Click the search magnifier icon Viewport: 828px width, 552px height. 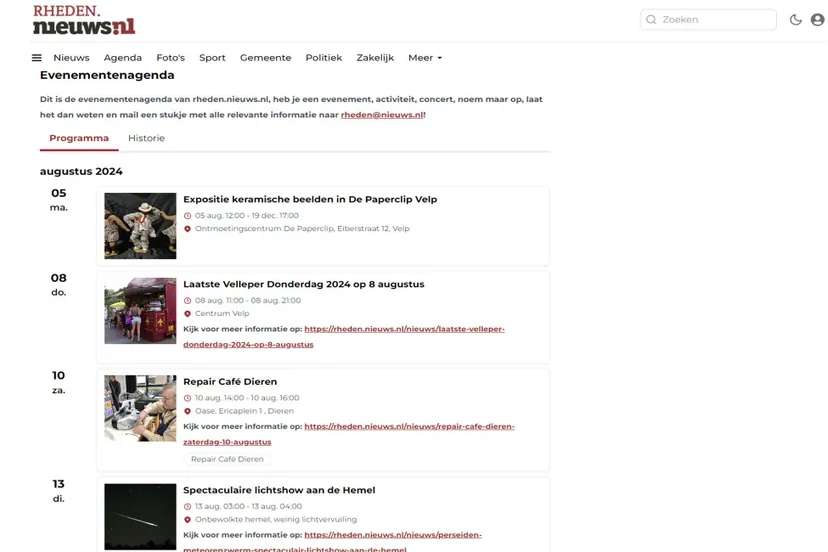pyautogui.click(x=651, y=20)
